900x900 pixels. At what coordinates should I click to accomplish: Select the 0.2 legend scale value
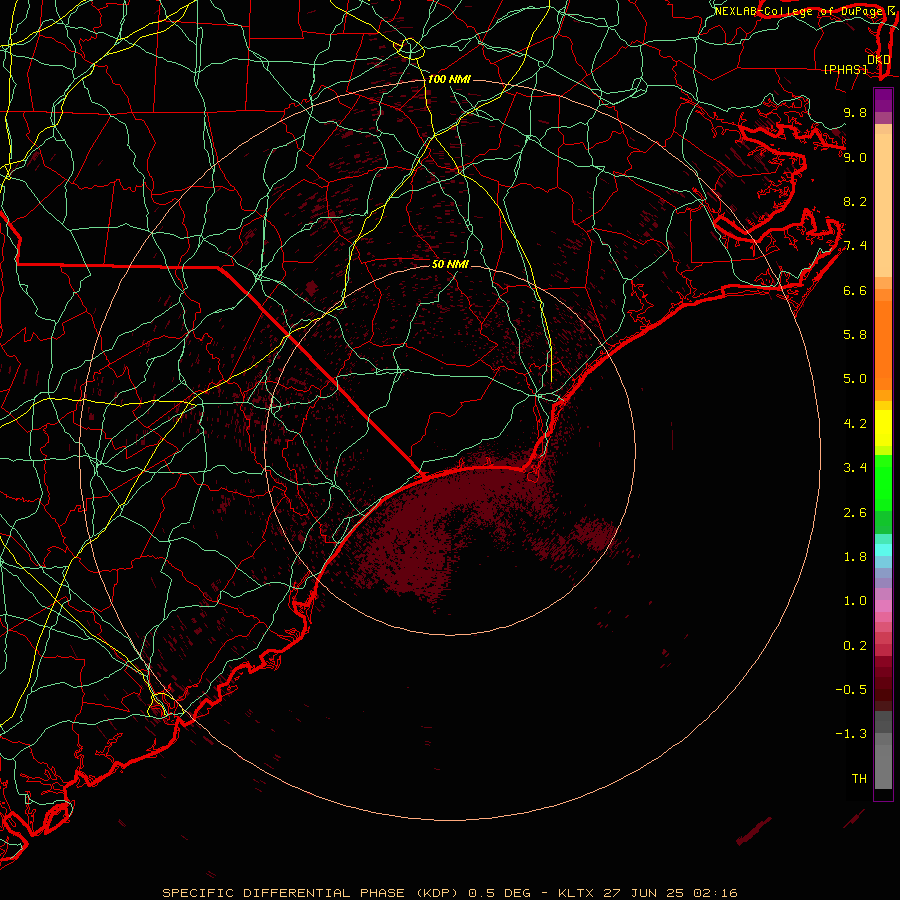click(855, 646)
